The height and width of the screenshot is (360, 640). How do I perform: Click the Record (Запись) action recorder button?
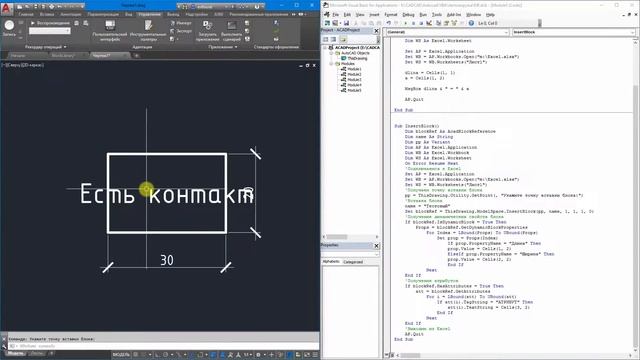pyautogui.click(x=9, y=29)
